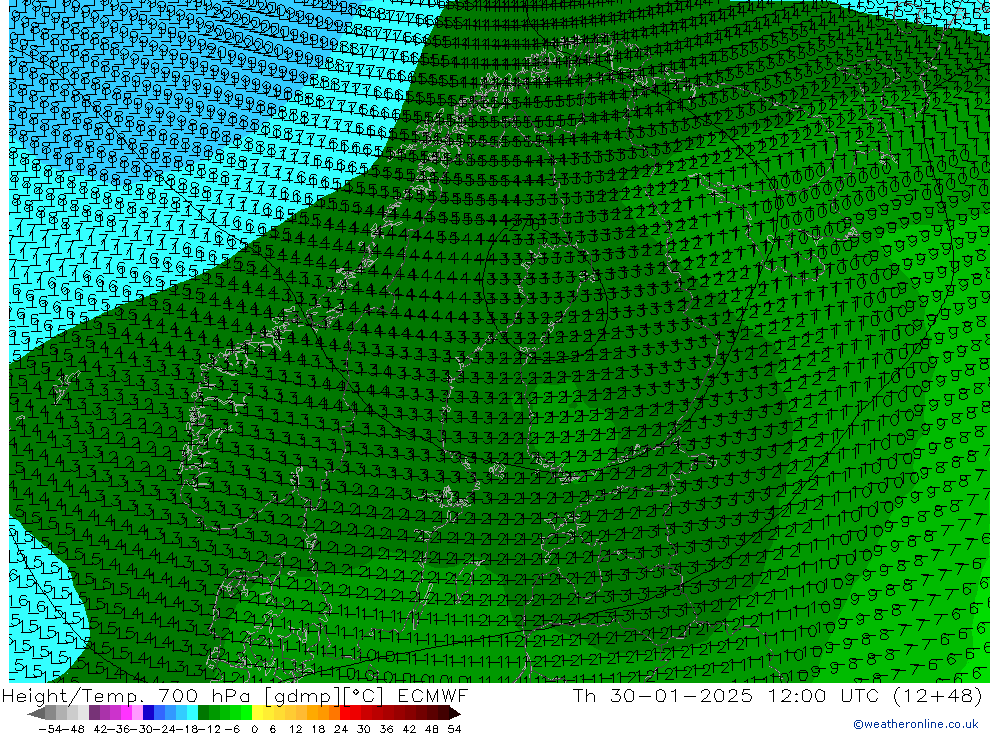Click the '54' legend tick label
The width and height of the screenshot is (1000, 733).
[x=454, y=729]
